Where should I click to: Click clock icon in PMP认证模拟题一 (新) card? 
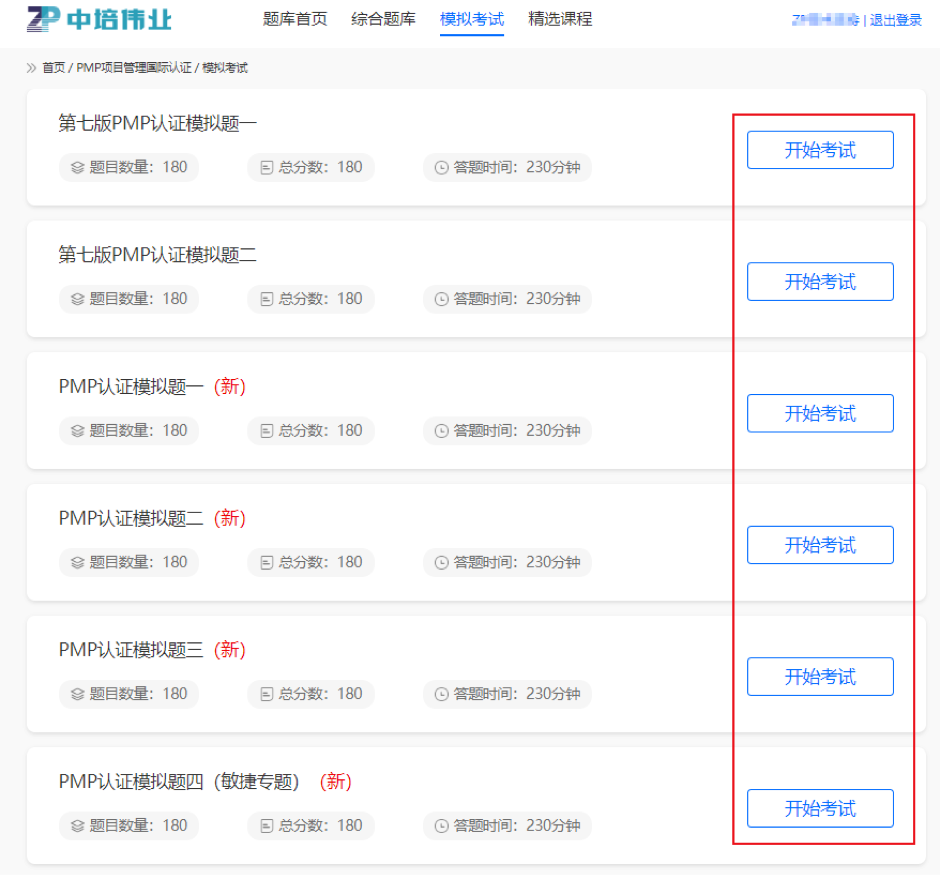coord(442,431)
